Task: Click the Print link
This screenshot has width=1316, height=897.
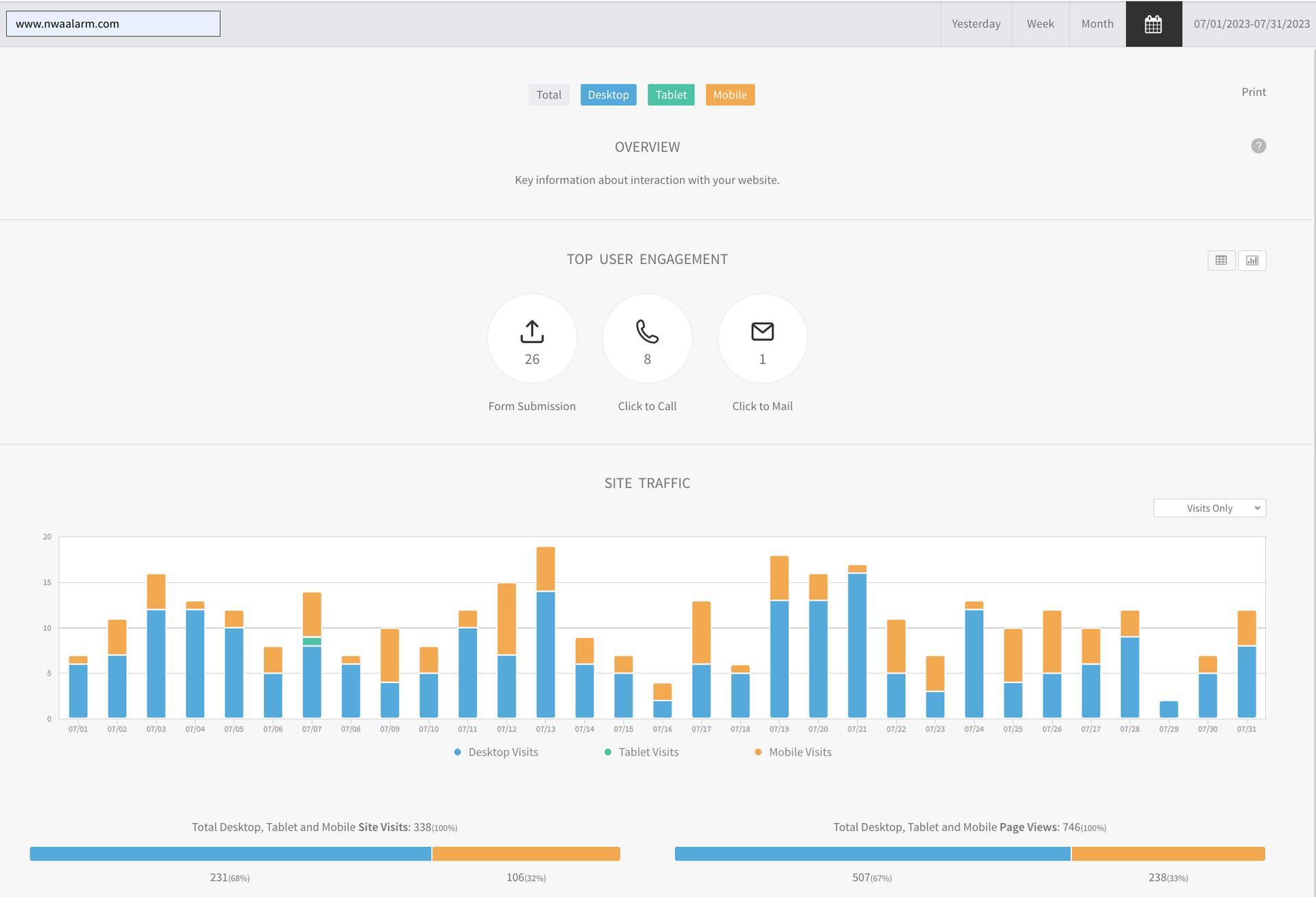Action: [1253, 92]
